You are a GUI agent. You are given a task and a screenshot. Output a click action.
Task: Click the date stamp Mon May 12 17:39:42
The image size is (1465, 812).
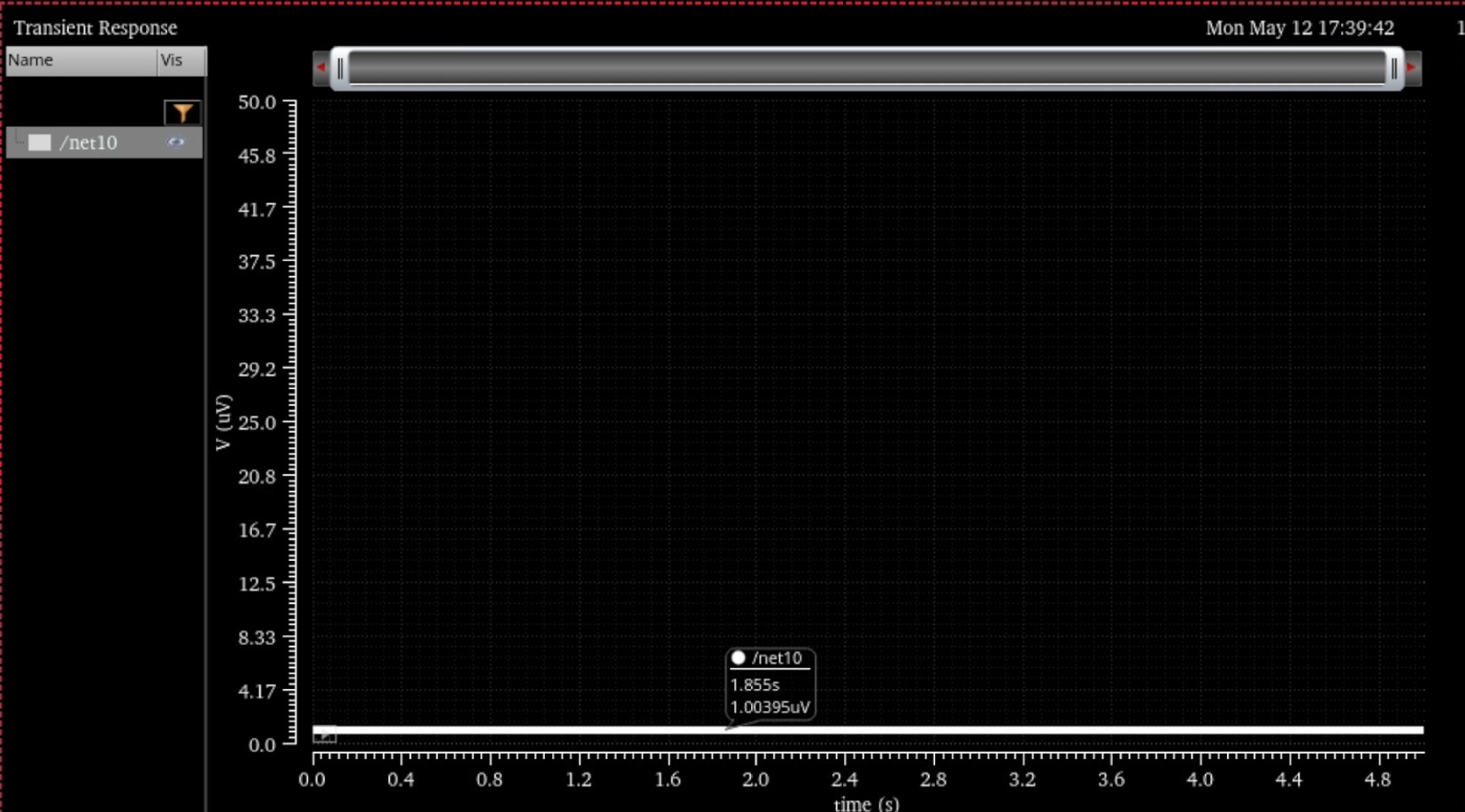click(1300, 27)
